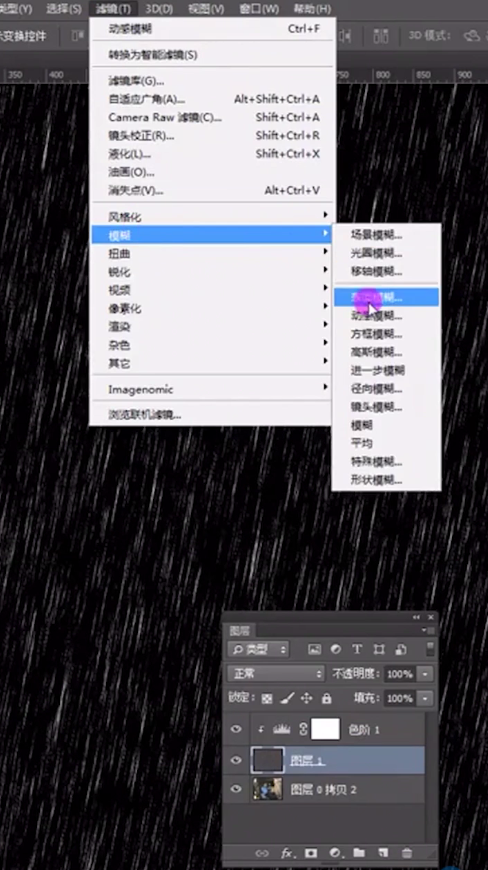Open the 窗口(W) menu
This screenshot has width=488, height=870.
pyautogui.click(x=259, y=9)
